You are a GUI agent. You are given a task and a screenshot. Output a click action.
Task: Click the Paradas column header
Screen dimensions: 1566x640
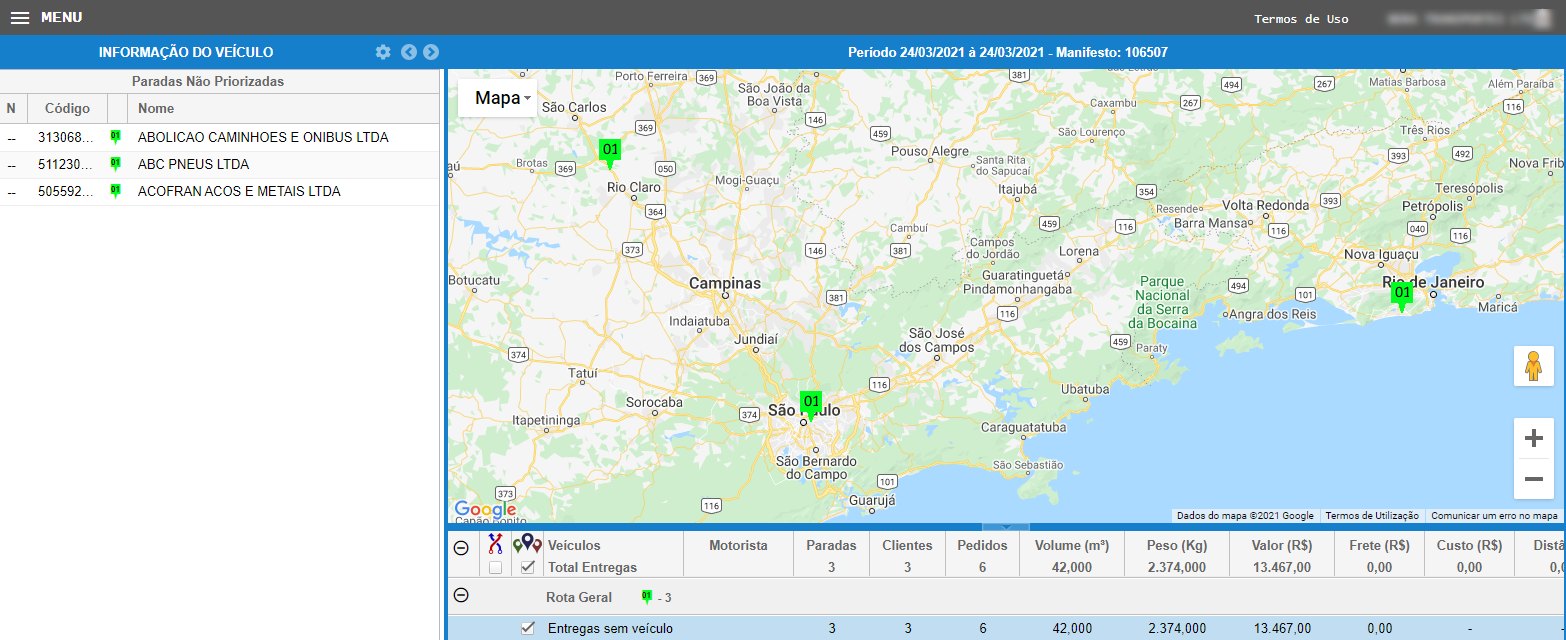pos(832,545)
